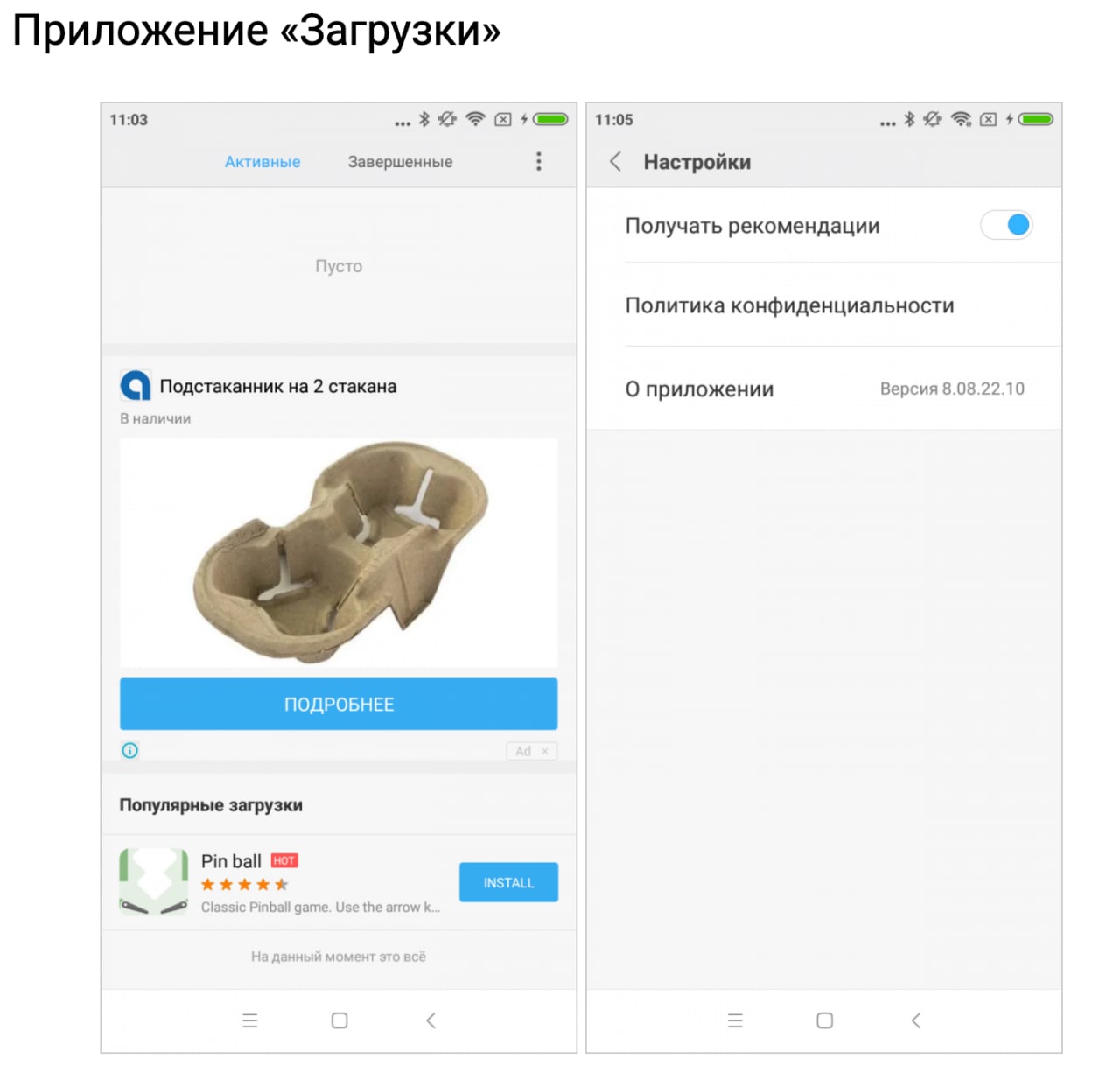Tap right phone's recent apps menu icon
1120x1080 pixels.
(x=735, y=1020)
